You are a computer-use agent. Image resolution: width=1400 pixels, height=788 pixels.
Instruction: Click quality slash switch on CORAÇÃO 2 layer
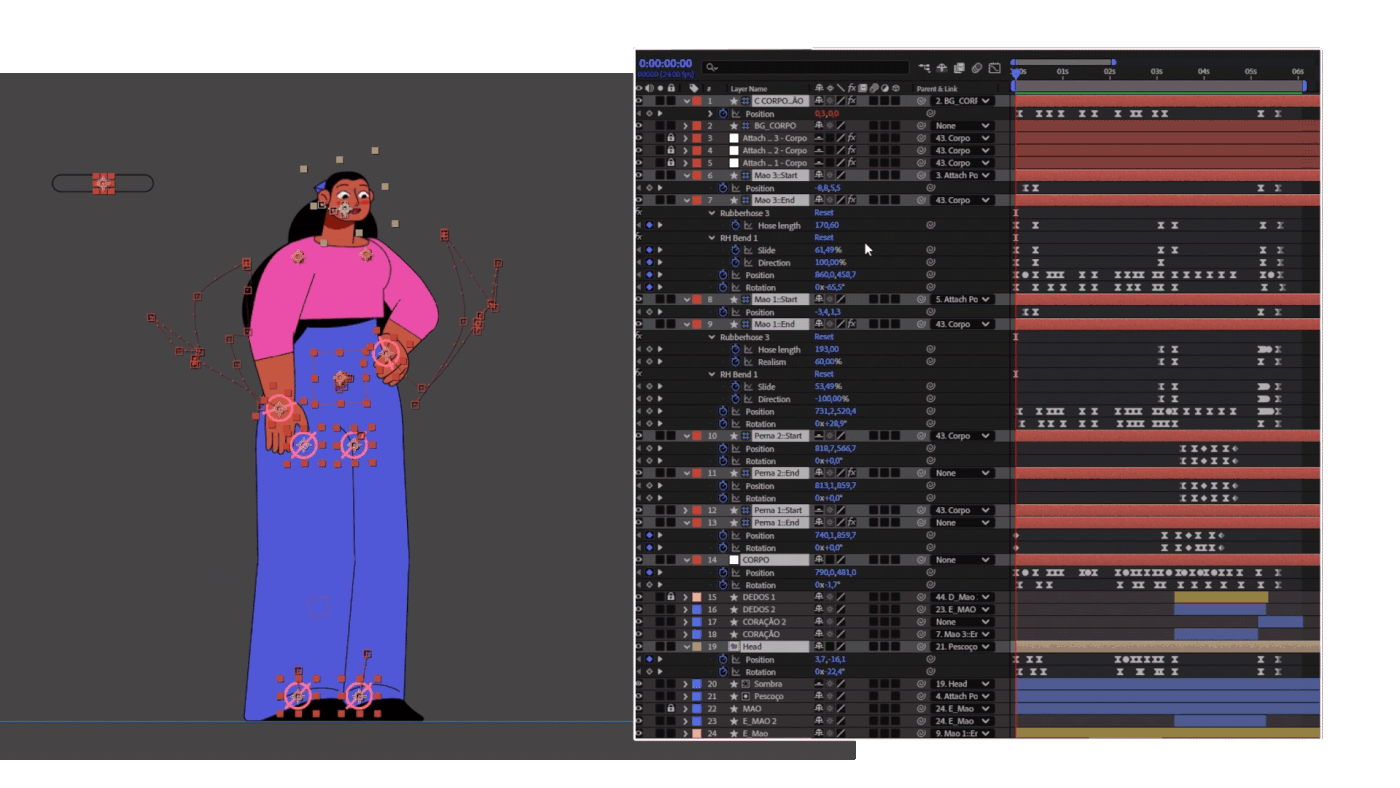tap(840, 622)
